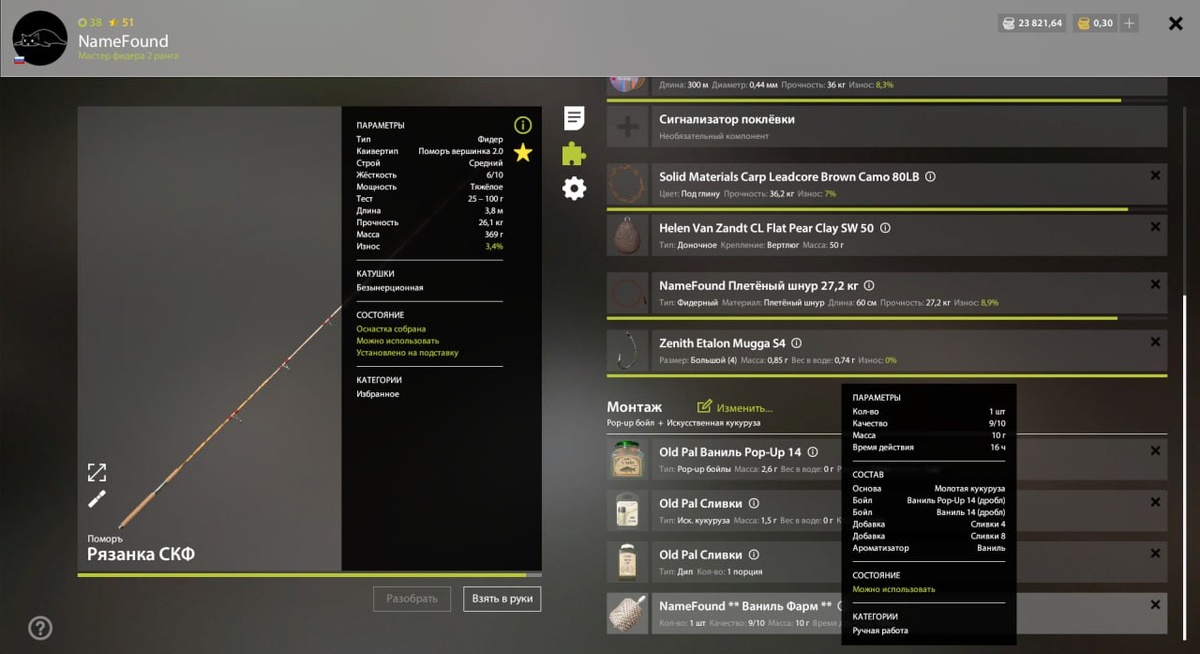
Task: Click the Old Pal Сливки corn jar thumbnail
Action: [x=628, y=510]
